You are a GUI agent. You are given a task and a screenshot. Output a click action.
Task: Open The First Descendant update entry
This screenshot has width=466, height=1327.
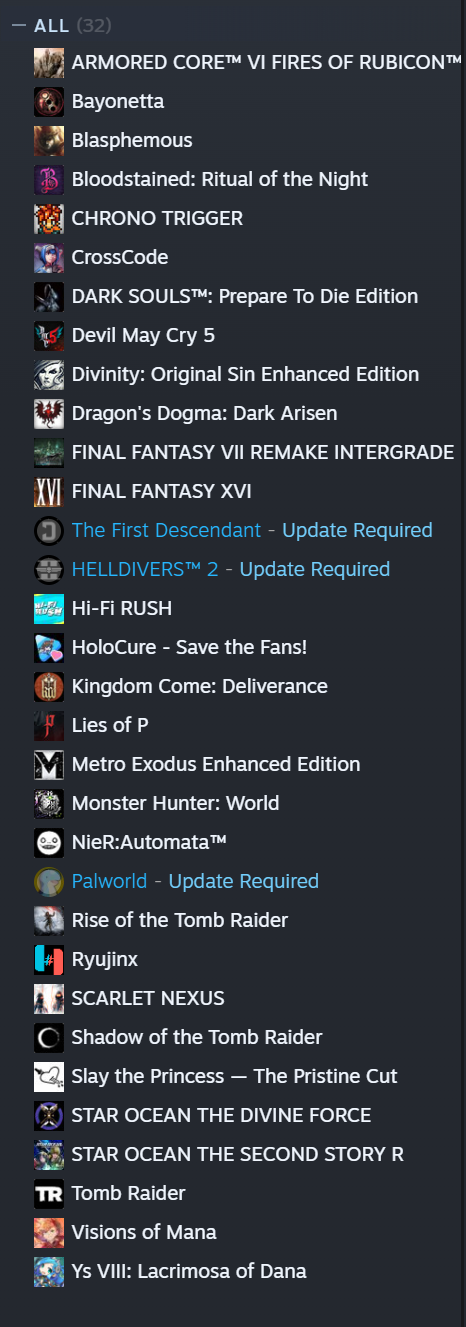point(233,530)
